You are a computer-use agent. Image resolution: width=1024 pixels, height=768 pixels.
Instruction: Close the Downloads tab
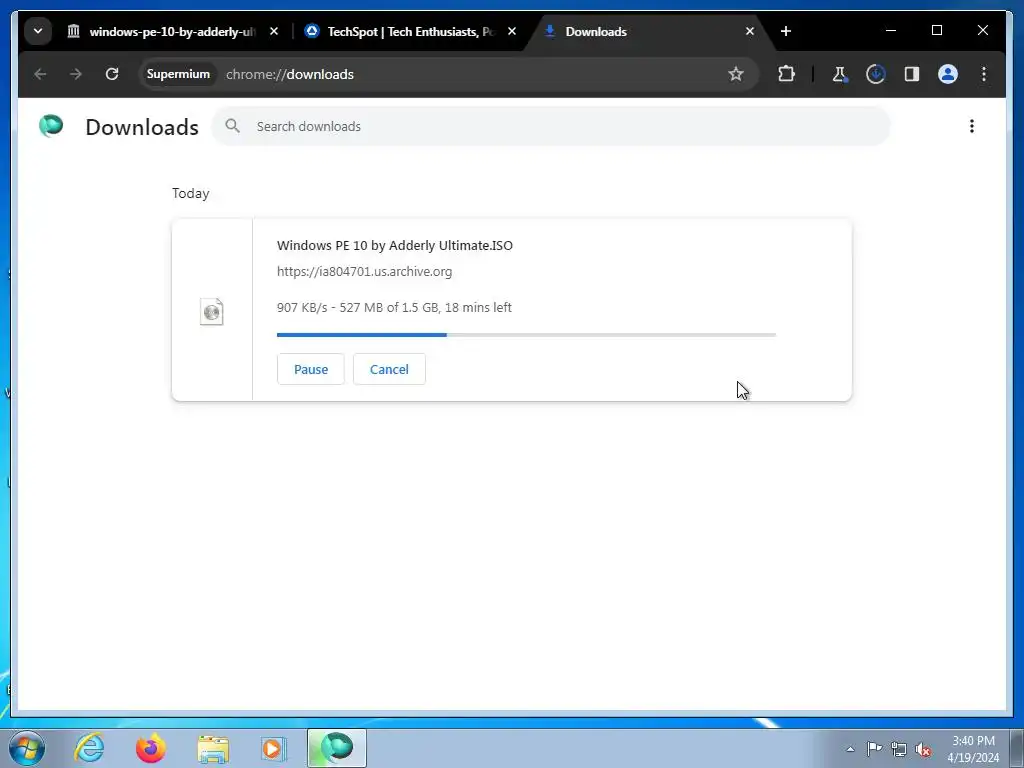point(750,31)
